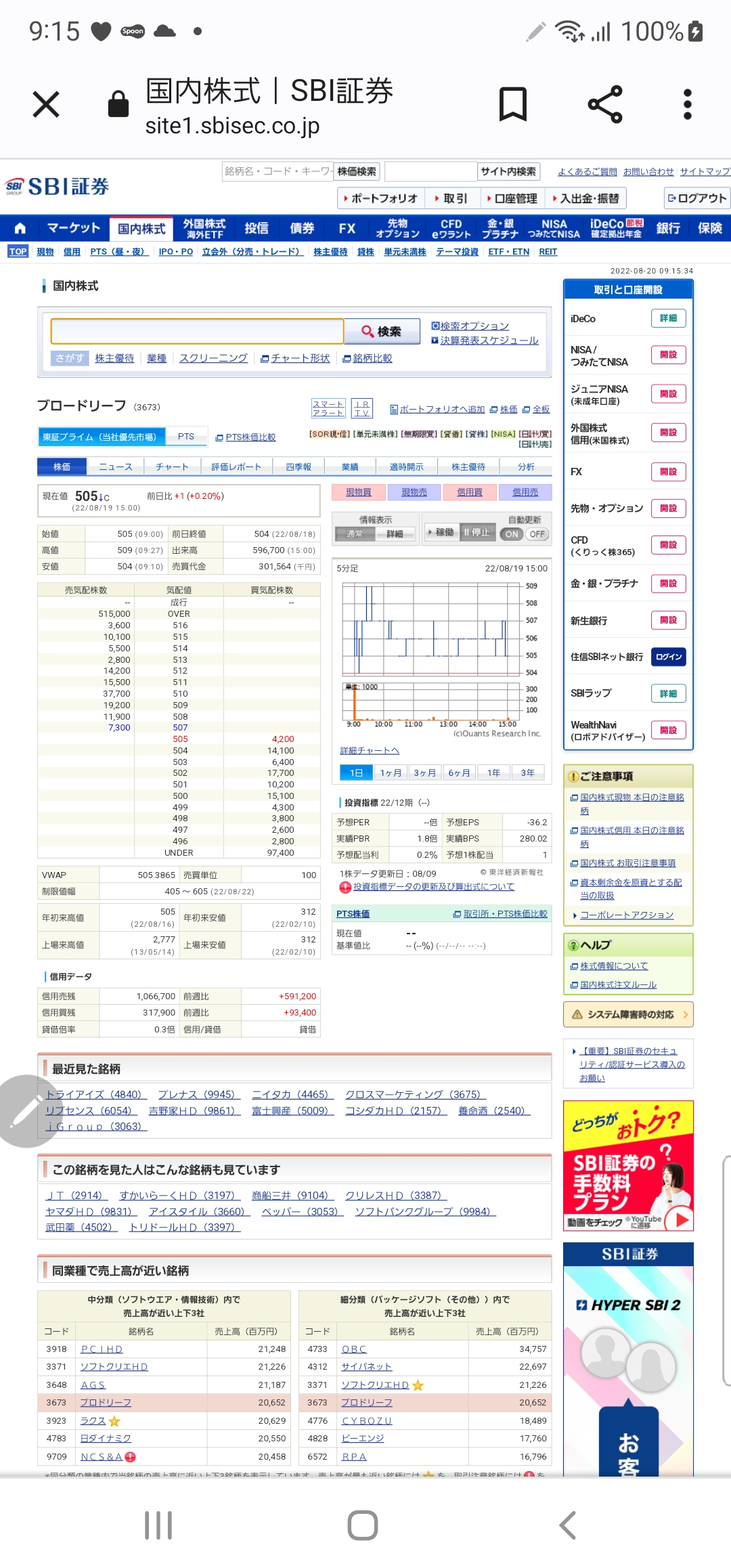This screenshot has height=1568, width=731.
Task: Switch info display to 通常
Action: coord(355,534)
